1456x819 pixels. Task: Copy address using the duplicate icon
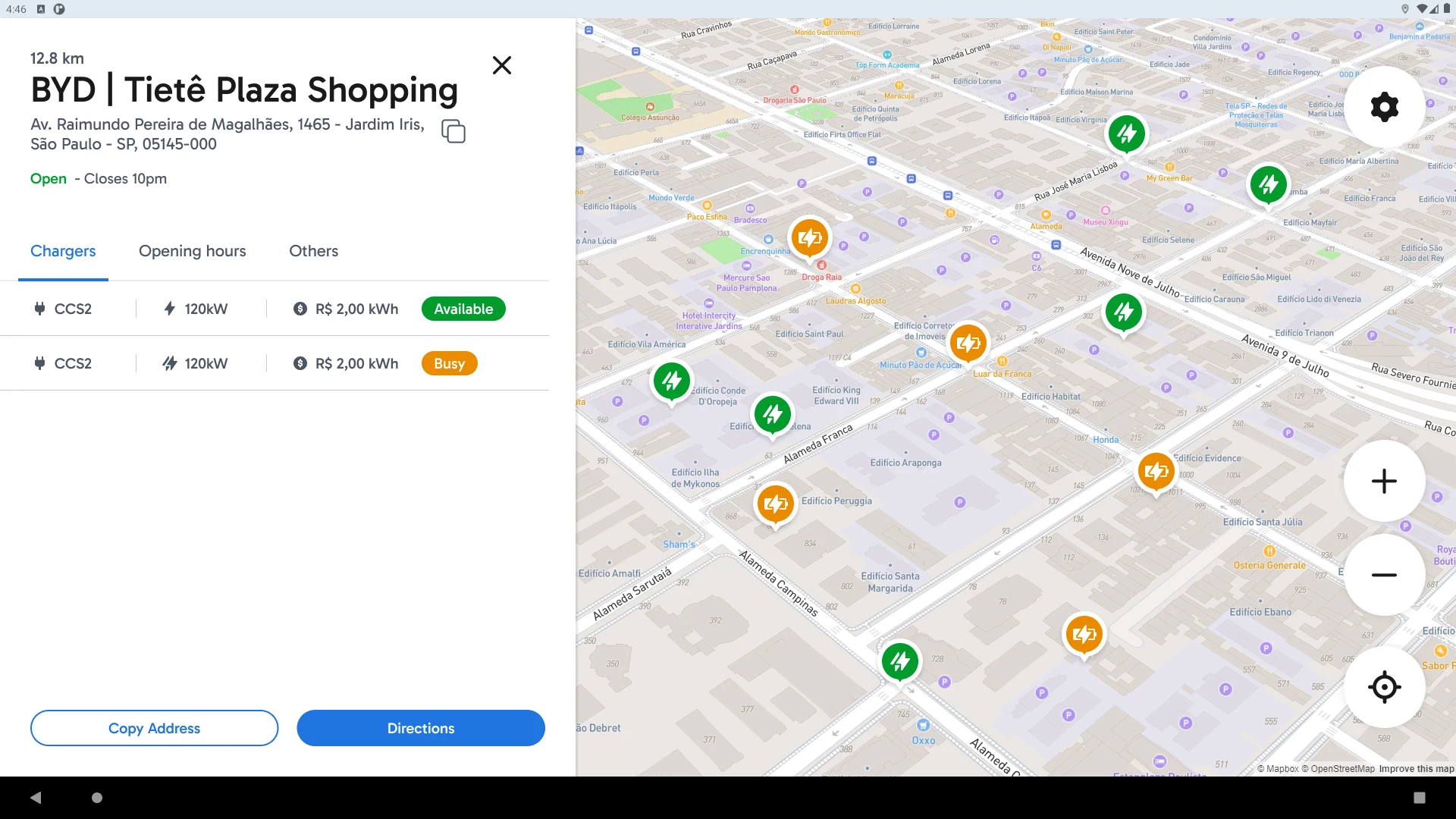pos(453,131)
